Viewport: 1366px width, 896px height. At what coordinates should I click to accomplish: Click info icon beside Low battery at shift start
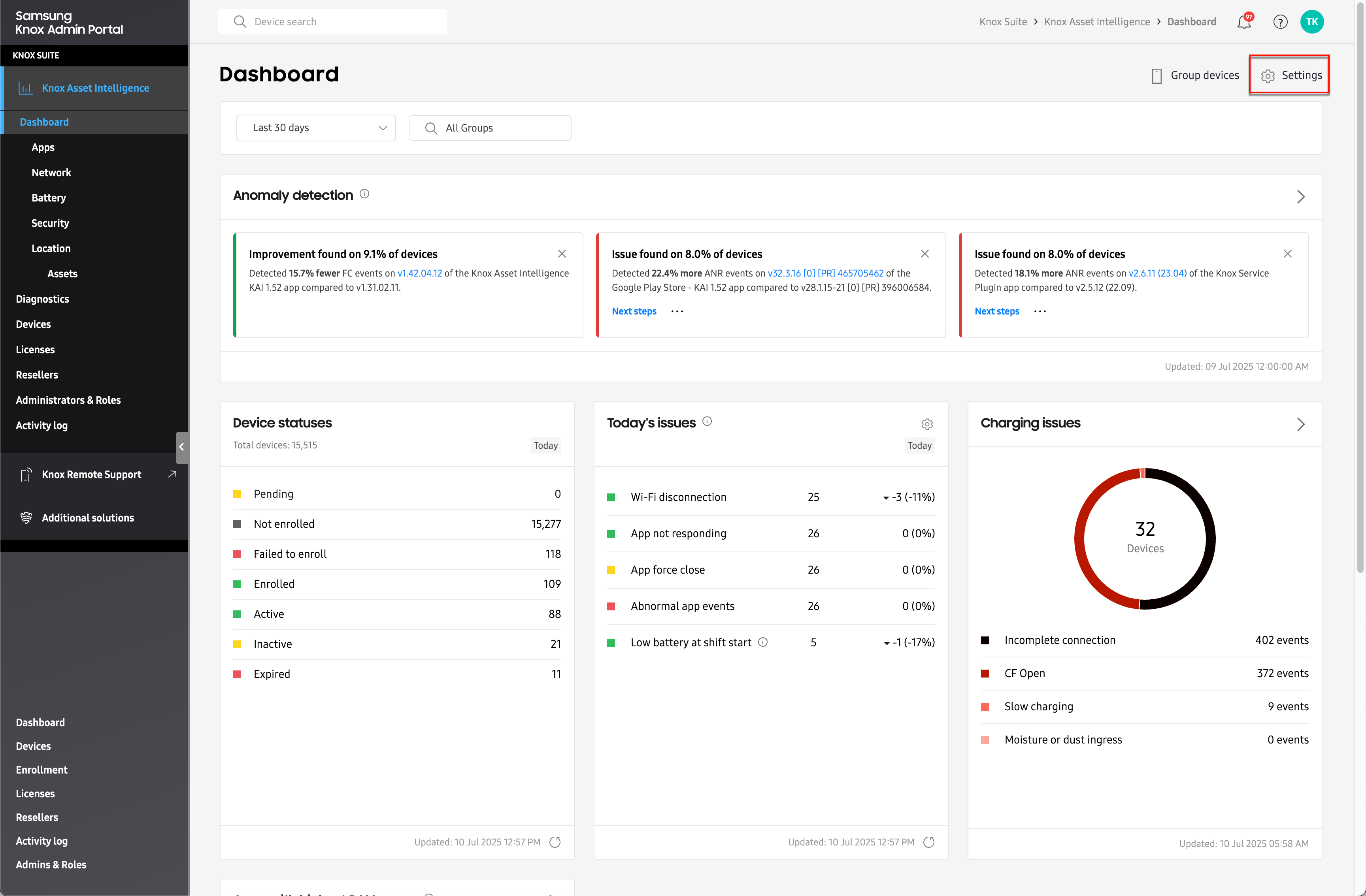(763, 642)
